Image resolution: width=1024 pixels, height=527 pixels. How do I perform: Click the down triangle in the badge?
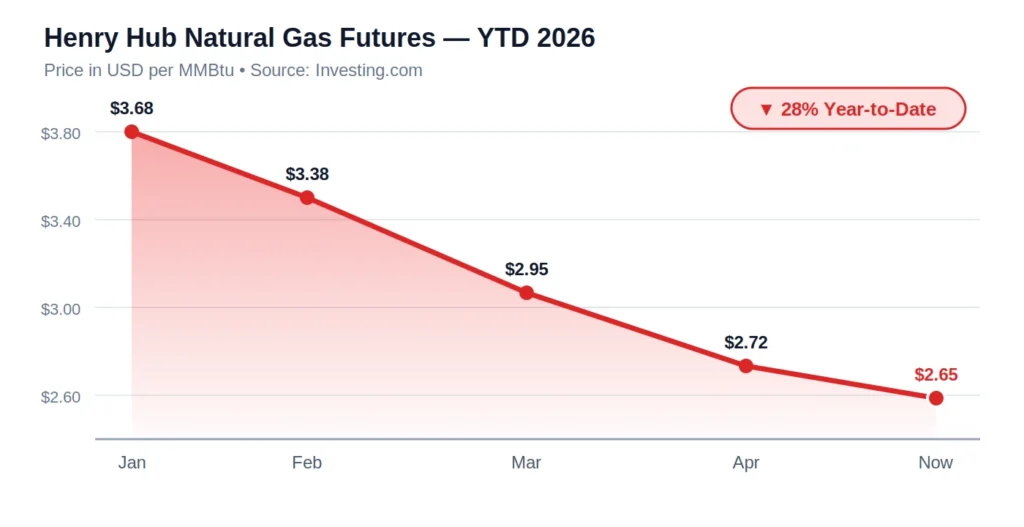[x=766, y=109]
